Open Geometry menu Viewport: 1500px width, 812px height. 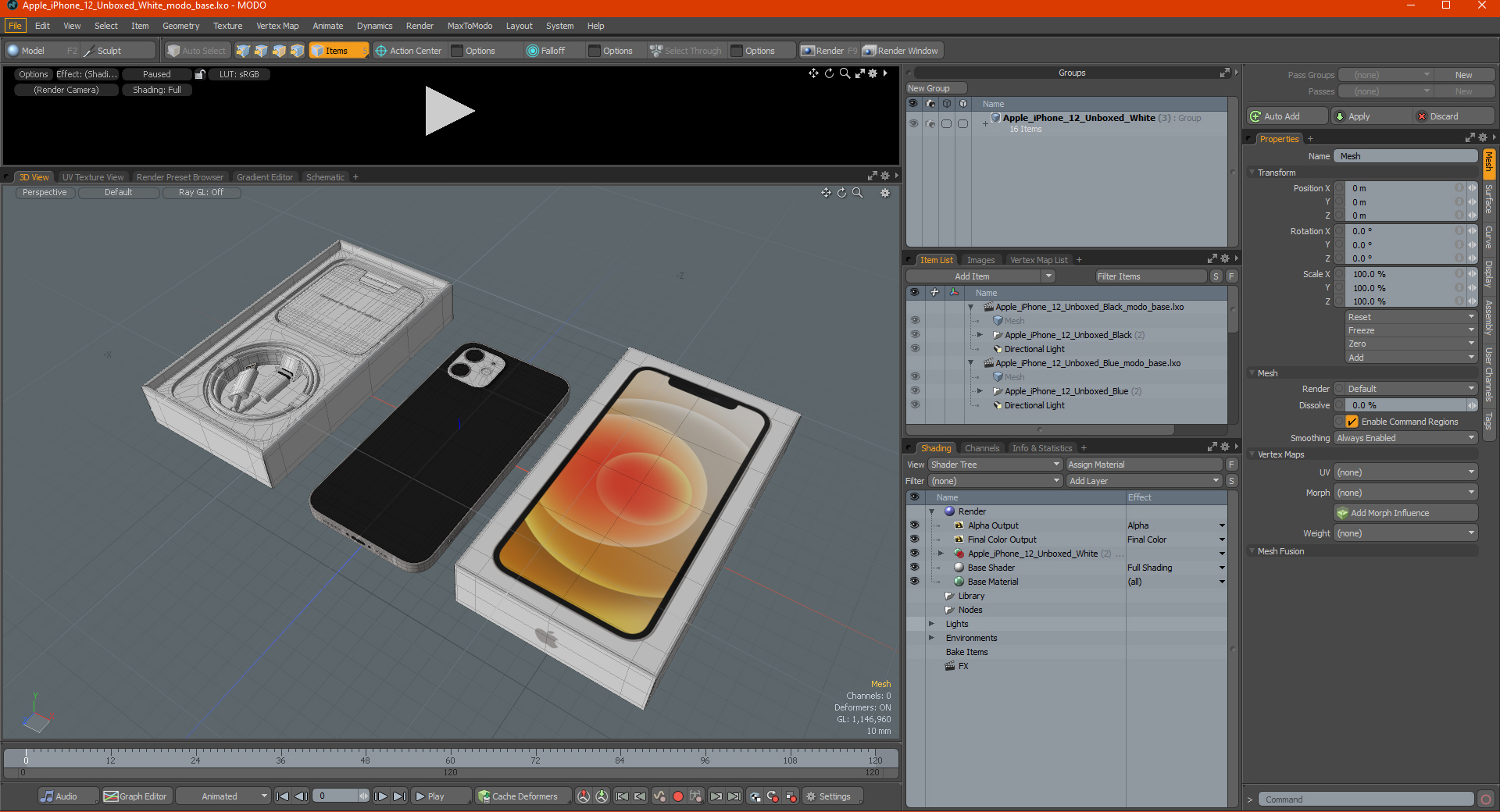click(180, 26)
